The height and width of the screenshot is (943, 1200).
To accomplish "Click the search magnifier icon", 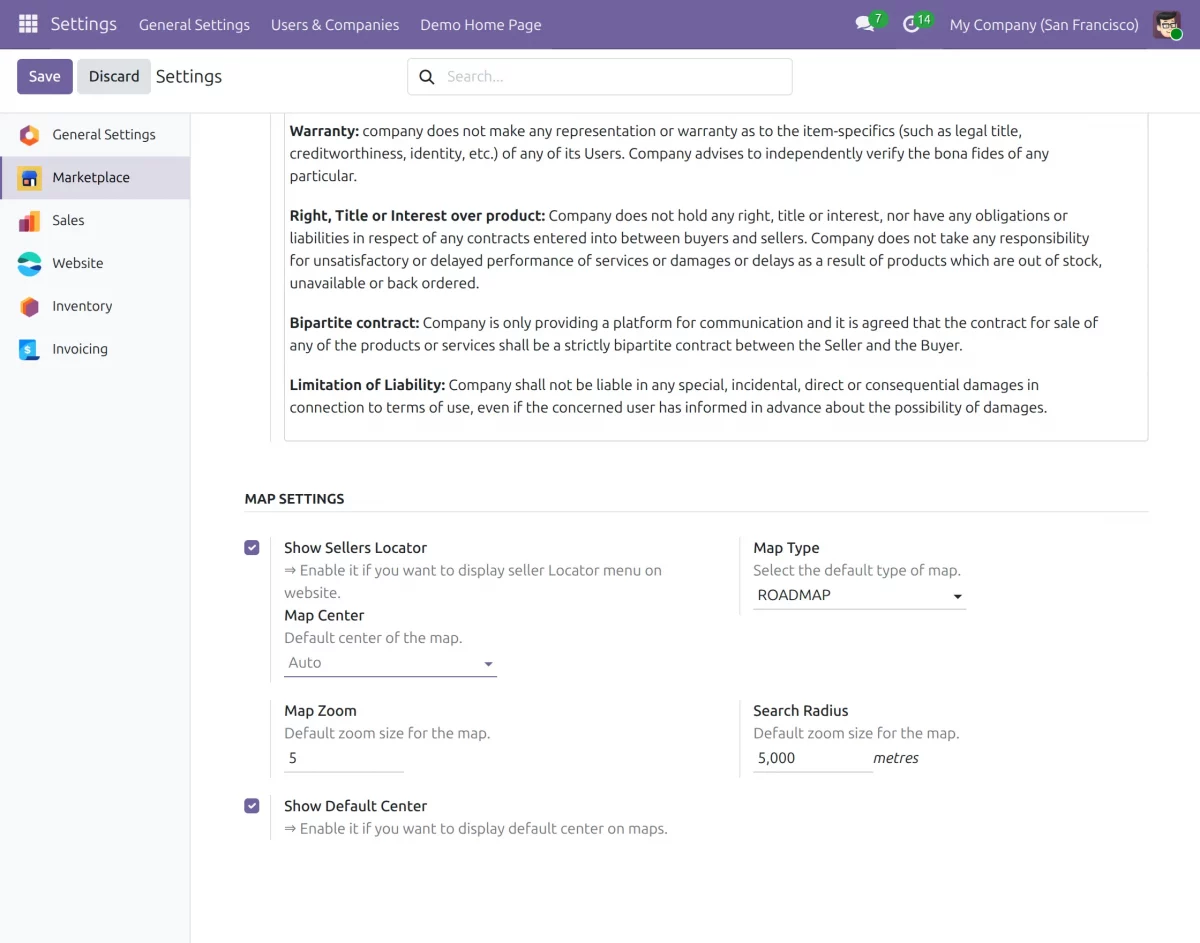I will pos(427,77).
